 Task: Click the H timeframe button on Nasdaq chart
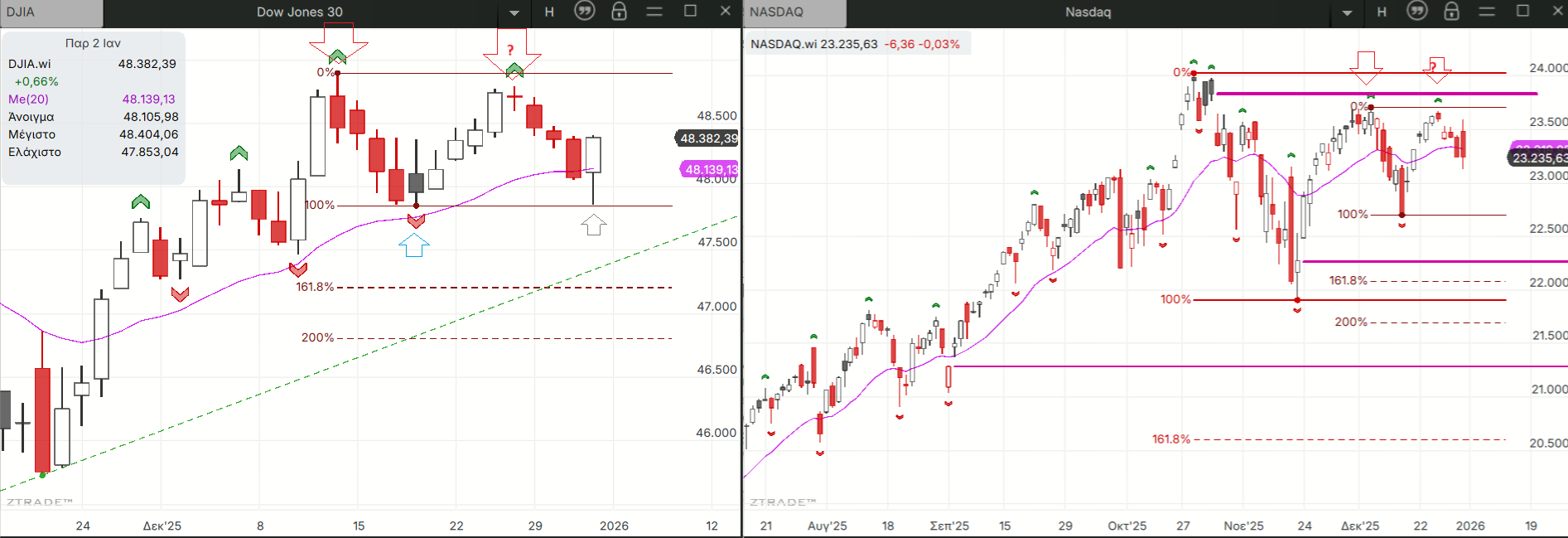point(1382,12)
